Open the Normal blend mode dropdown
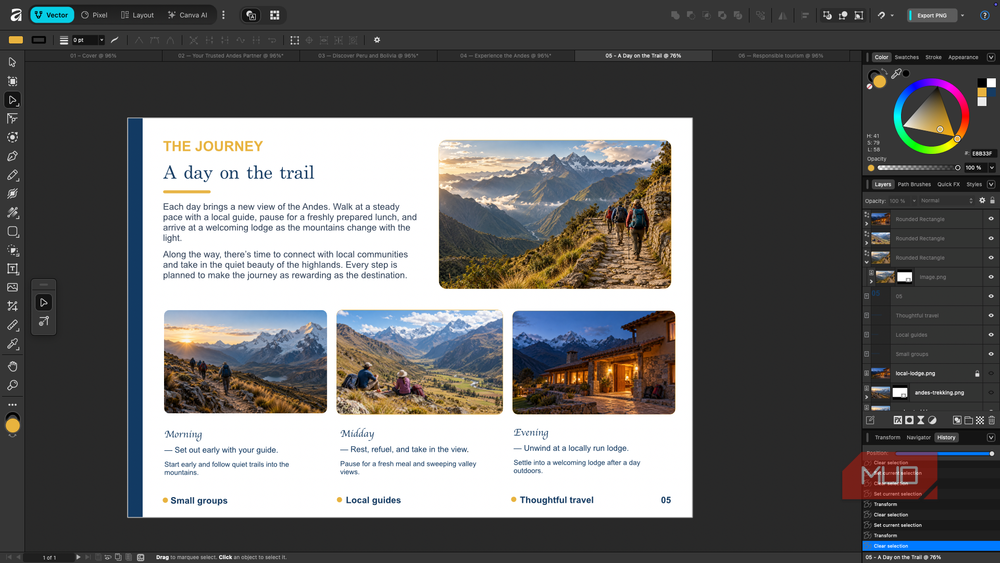 point(946,201)
